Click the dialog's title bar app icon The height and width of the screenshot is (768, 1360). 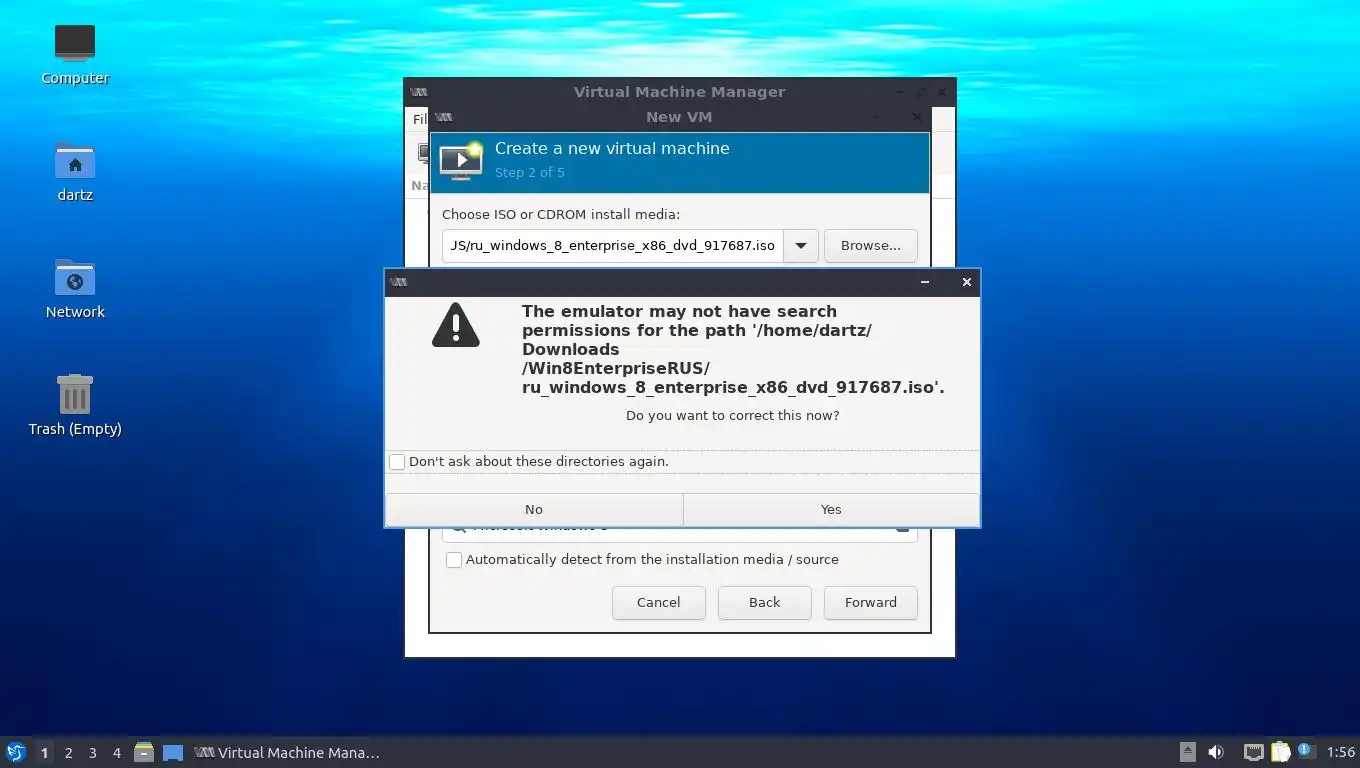tap(399, 282)
